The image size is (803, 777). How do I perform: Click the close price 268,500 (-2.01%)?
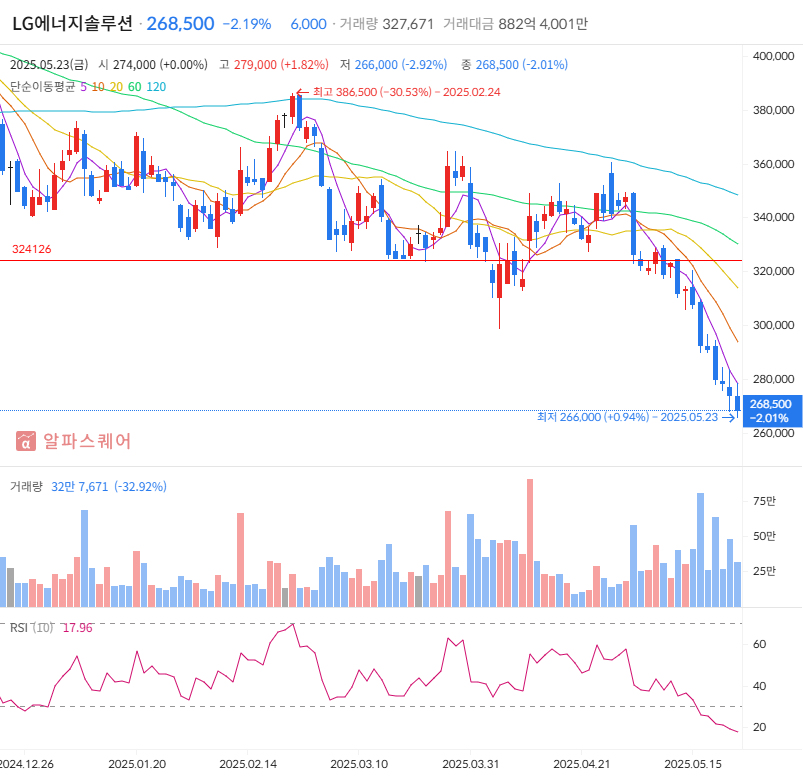[x=515, y=65]
